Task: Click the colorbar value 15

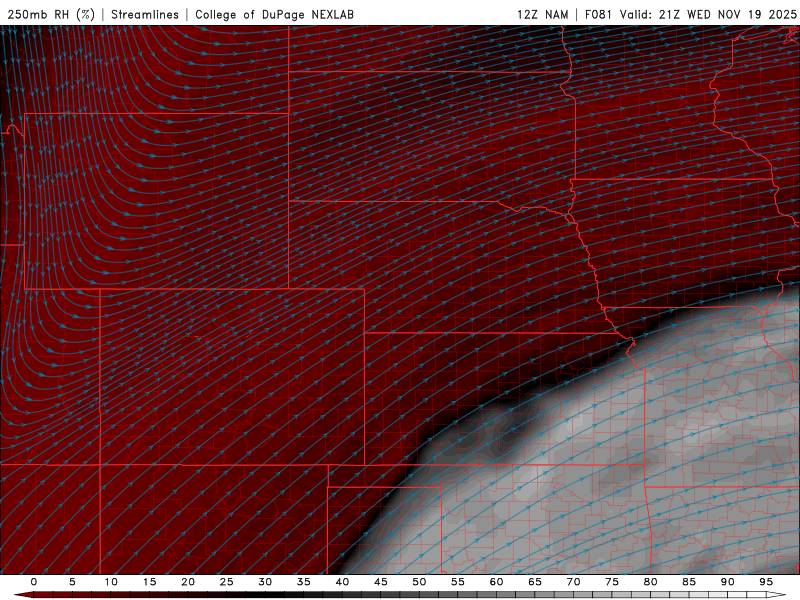Action: tap(149, 582)
